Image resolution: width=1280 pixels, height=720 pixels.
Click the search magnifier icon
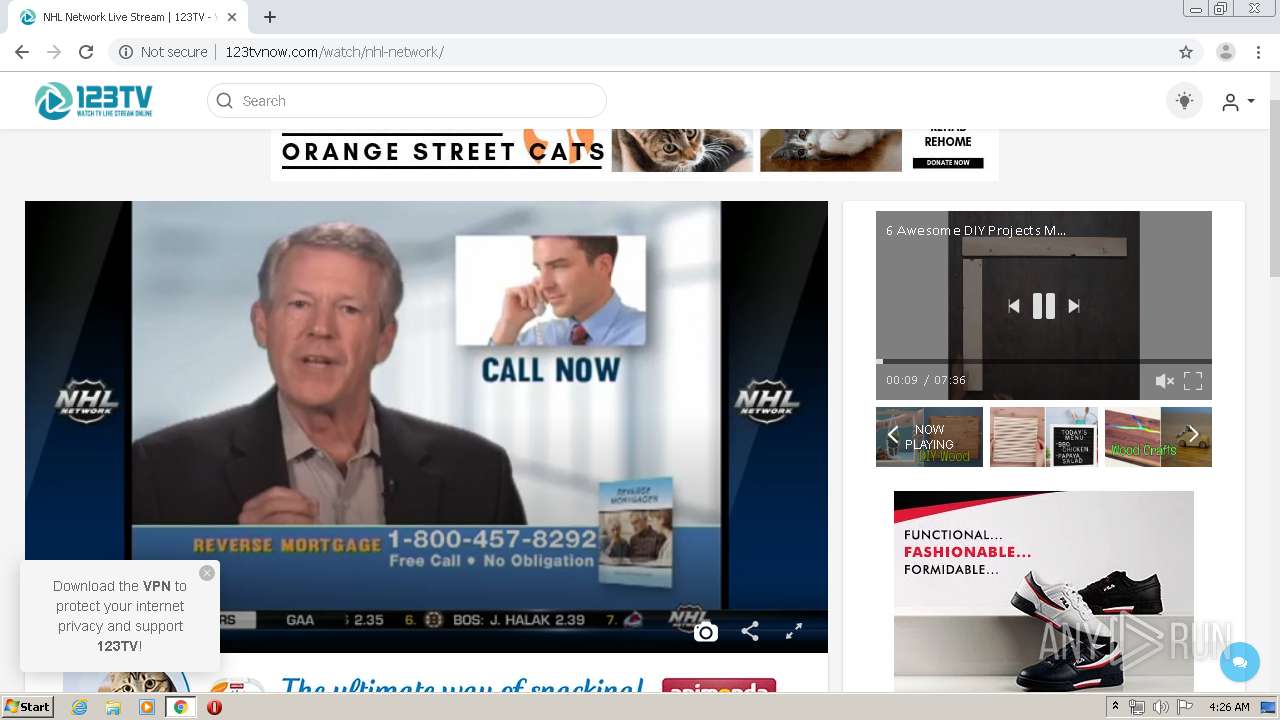click(224, 101)
